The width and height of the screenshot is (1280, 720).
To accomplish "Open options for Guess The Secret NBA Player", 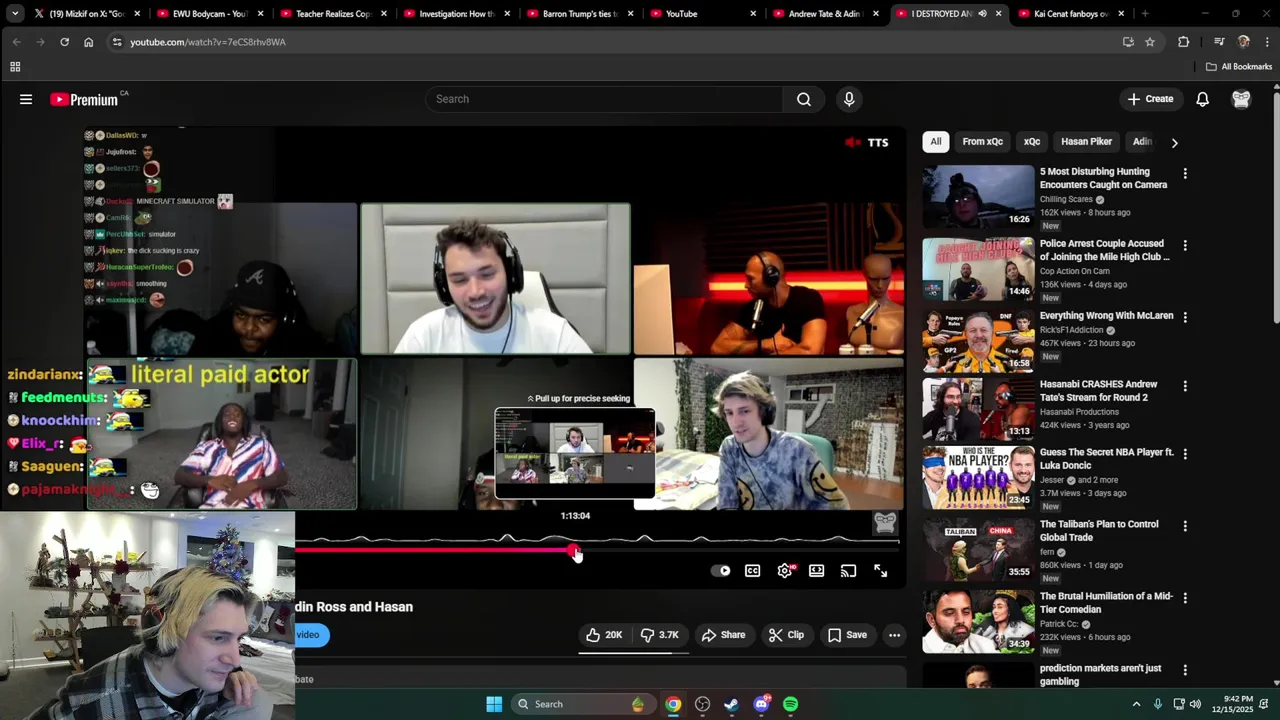I will pyautogui.click(x=1185, y=453).
